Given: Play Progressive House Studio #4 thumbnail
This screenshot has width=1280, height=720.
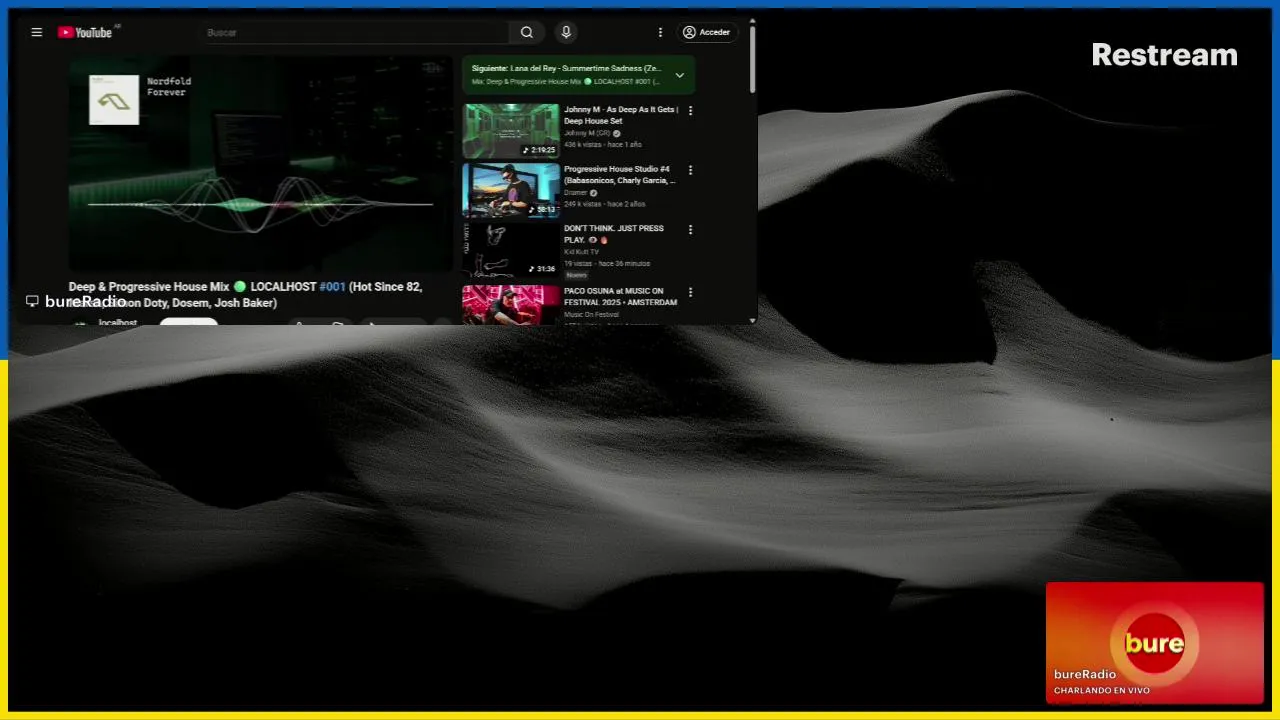Looking at the screenshot, I should 511,190.
